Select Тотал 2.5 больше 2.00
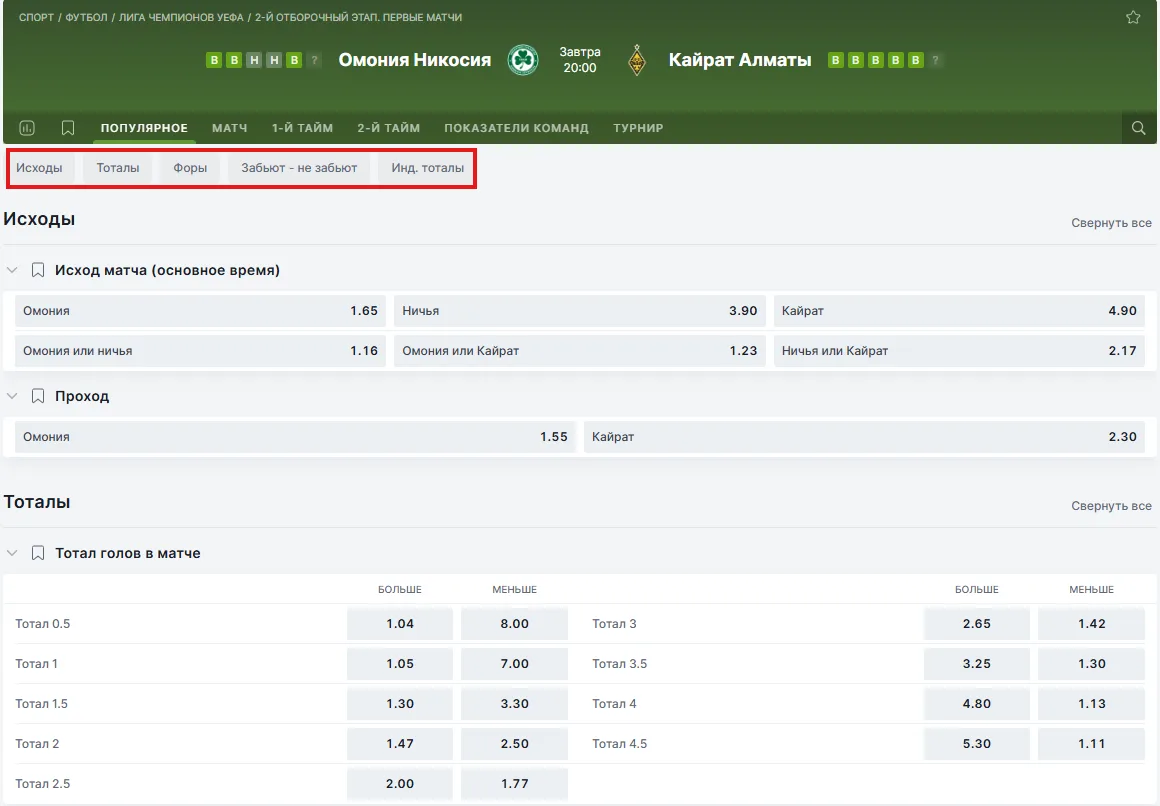The width and height of the screenshot is (1160, 806). click(399, 784)
